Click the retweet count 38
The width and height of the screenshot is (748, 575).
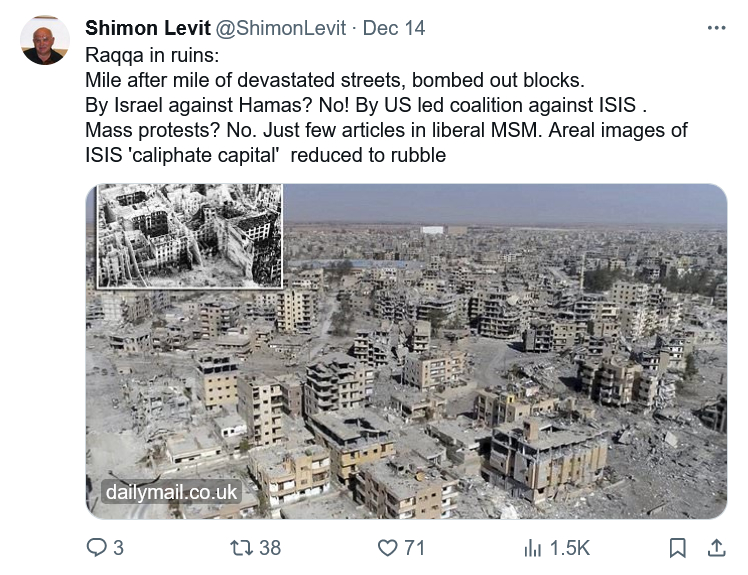(269, 547)
